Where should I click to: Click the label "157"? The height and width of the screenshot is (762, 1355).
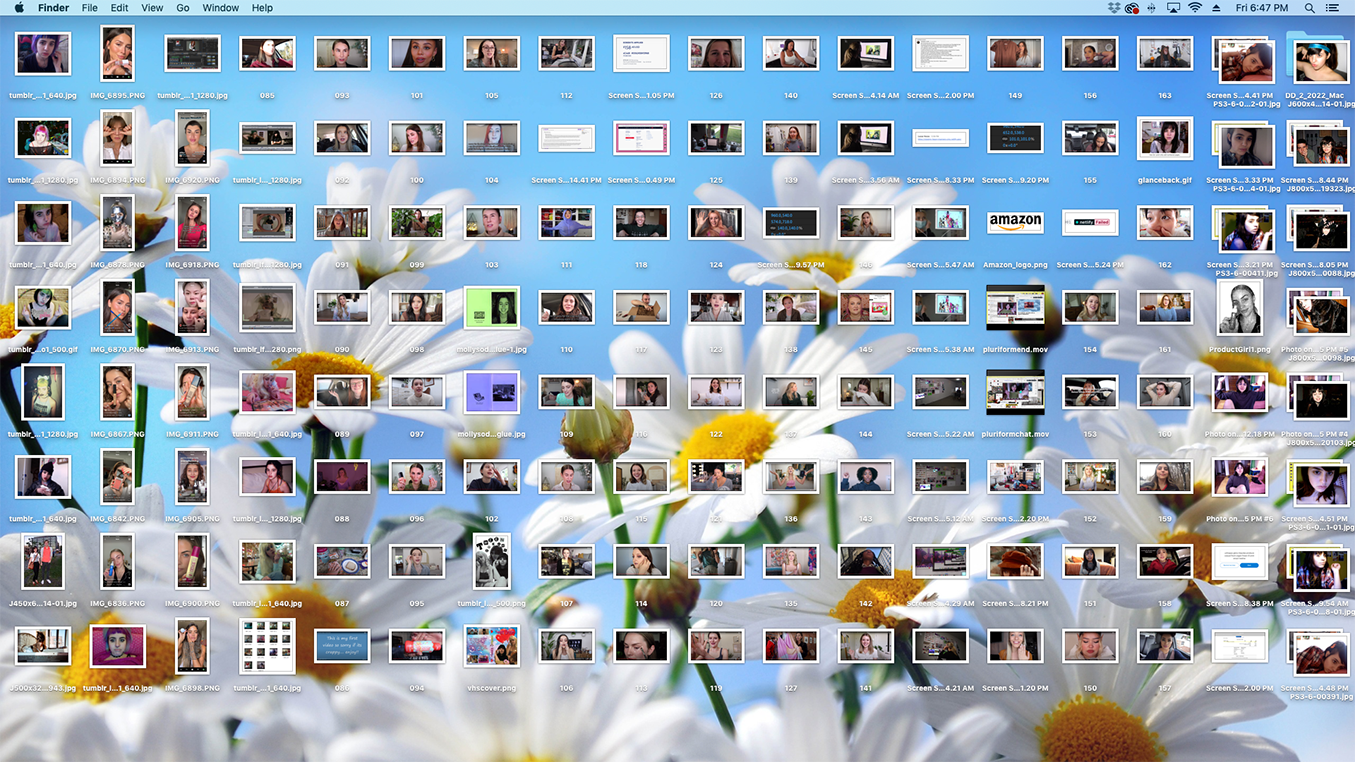(1165, 688)
